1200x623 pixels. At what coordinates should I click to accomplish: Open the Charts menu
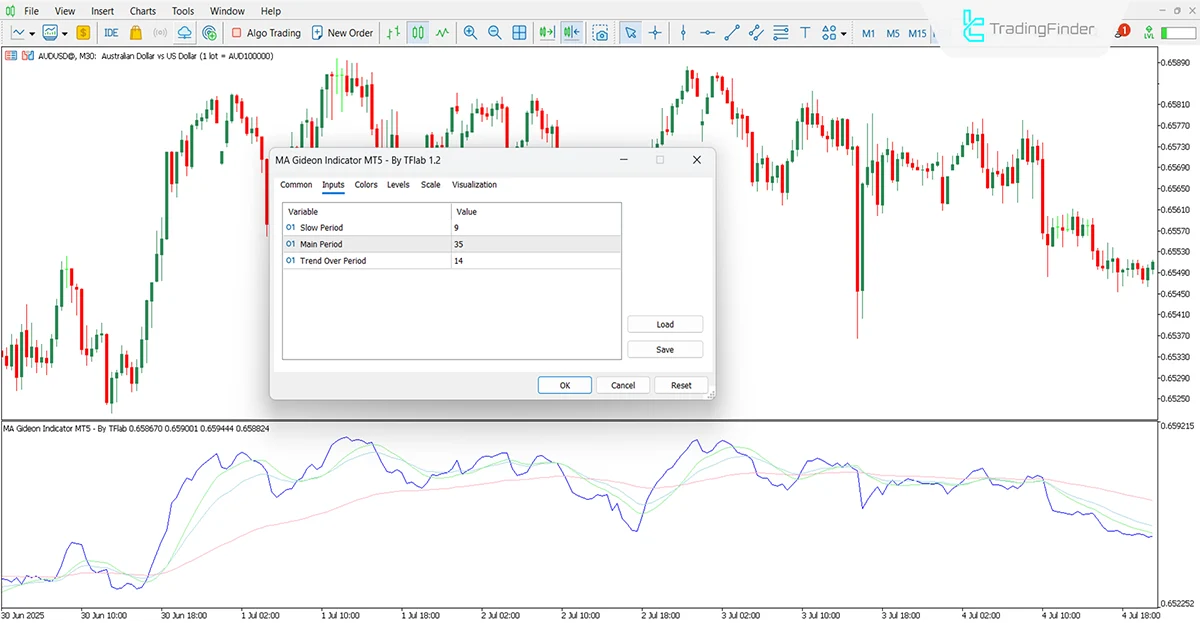click(x=142, y=11)
